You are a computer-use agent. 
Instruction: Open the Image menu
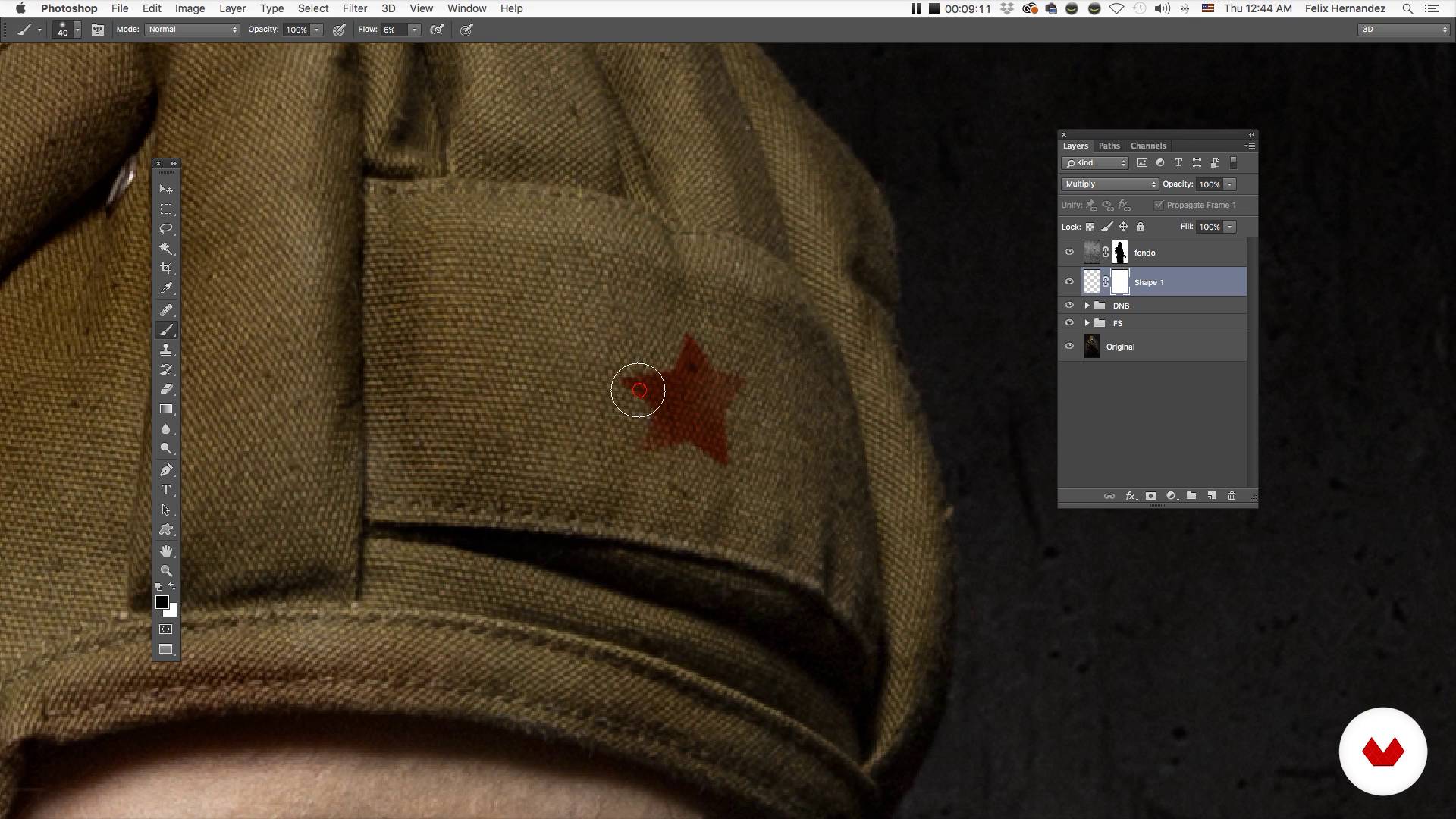pyautogui.click(x=190, y=8)
